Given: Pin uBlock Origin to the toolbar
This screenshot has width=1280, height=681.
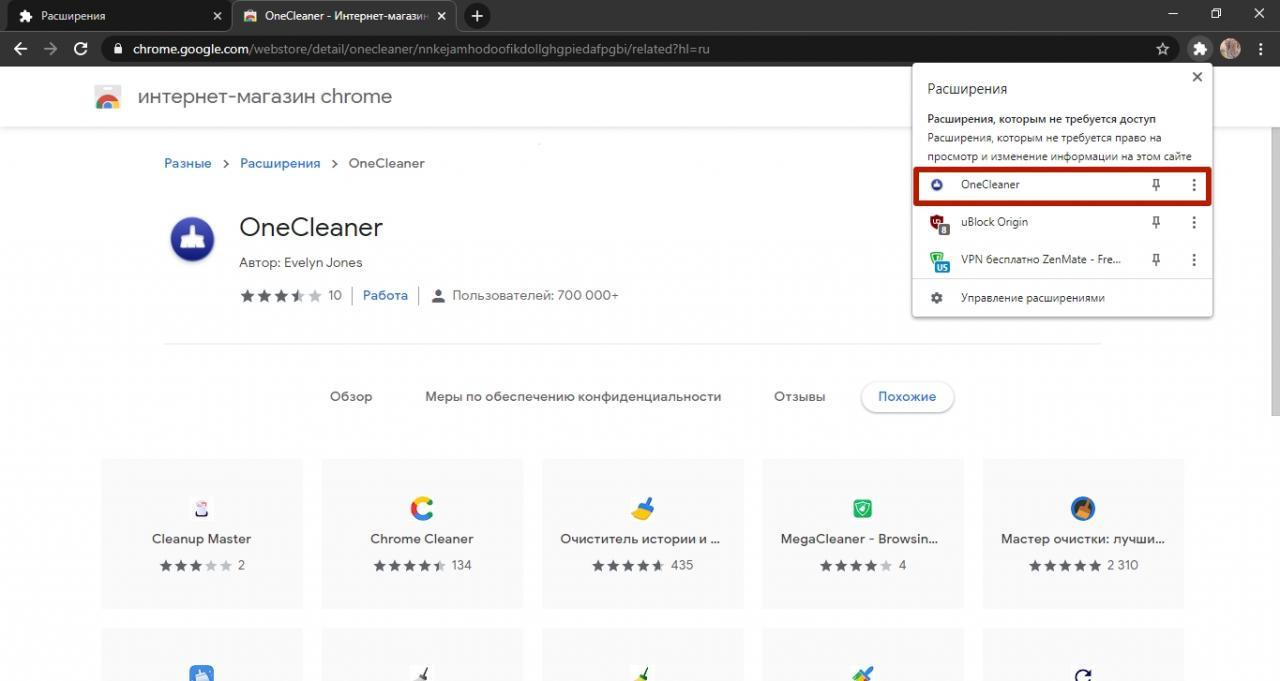Looking at the screenshot, I should click(x=1156, y=222).
